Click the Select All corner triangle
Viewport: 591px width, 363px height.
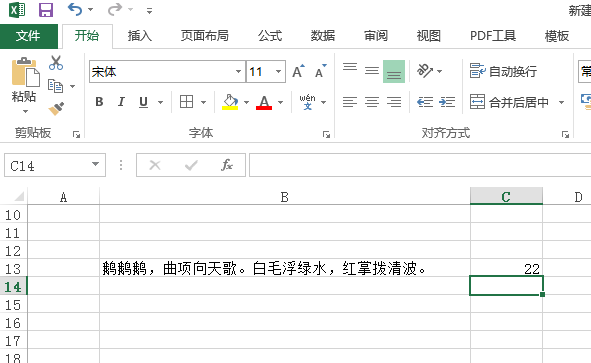18,196
